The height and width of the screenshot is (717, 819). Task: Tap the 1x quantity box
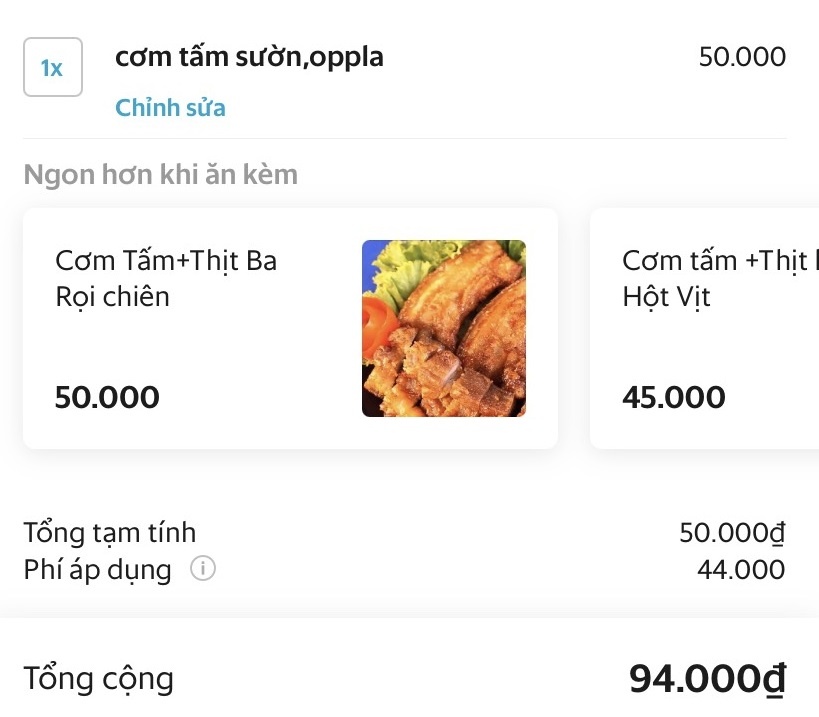[52, 68]
